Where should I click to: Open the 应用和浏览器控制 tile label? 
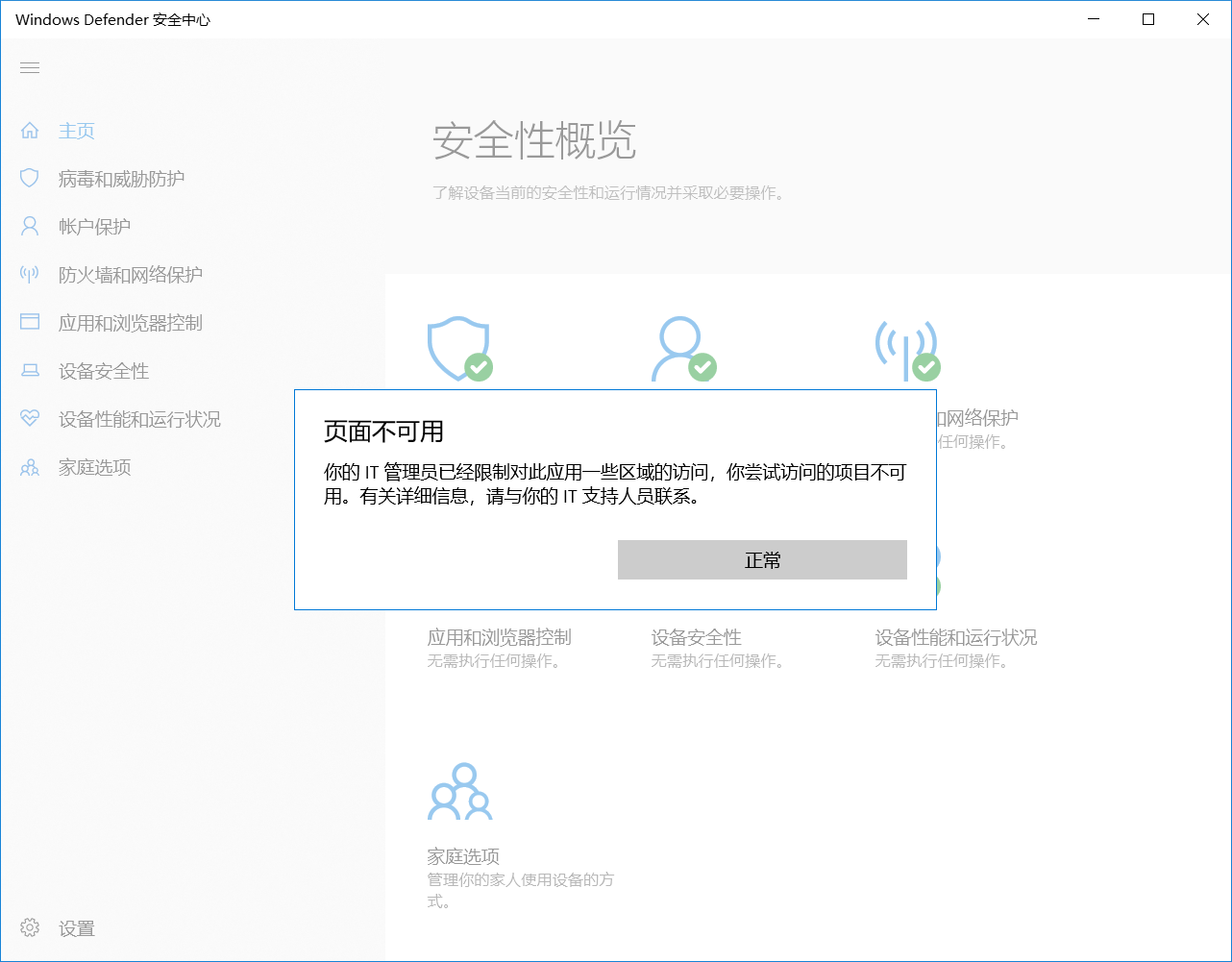(499, 637)
